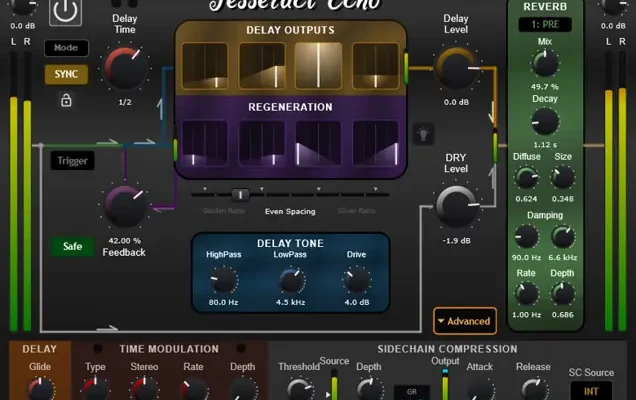
Task: Click the Feedback knob
Action: coord(125,206)
